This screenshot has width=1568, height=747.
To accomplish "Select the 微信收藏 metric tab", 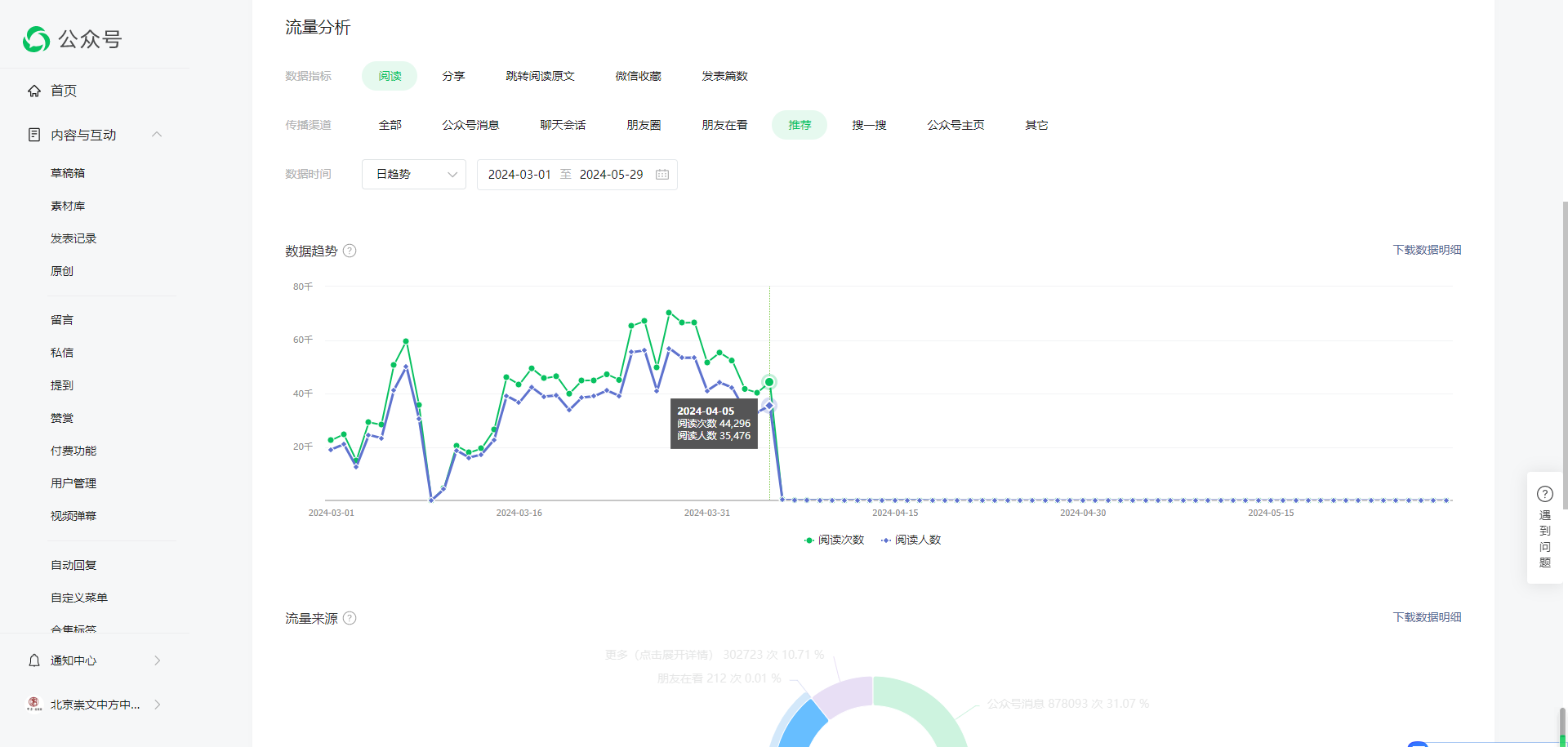I will 638,76.
